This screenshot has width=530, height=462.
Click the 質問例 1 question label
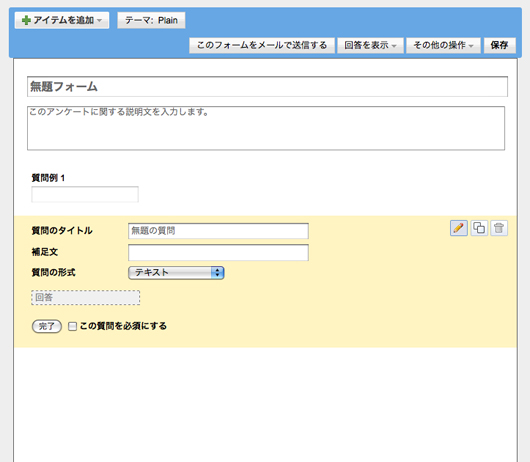pyautogui.click(x=48, y=178)
